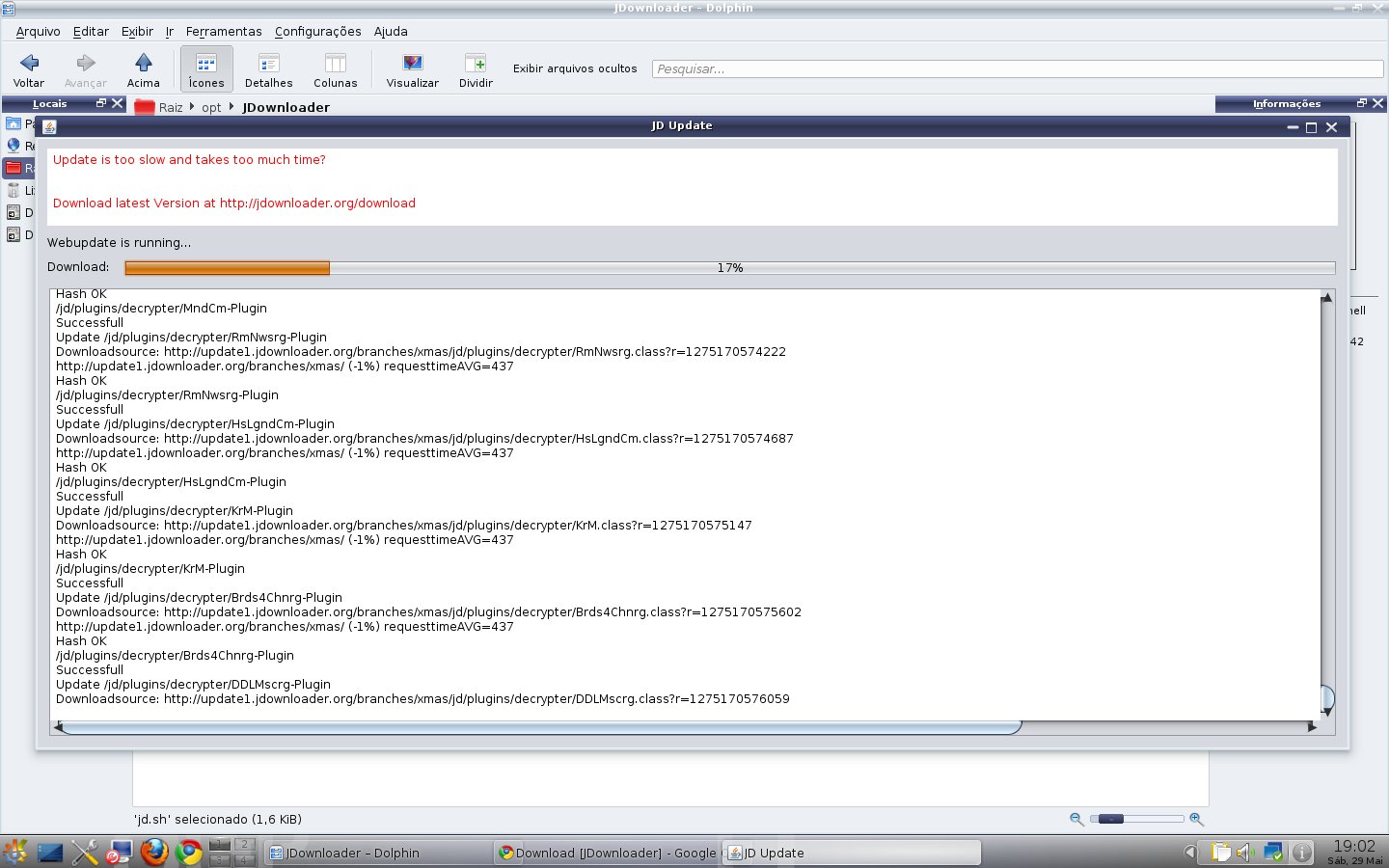Click the Pesquisar search field

(1018, 68)
